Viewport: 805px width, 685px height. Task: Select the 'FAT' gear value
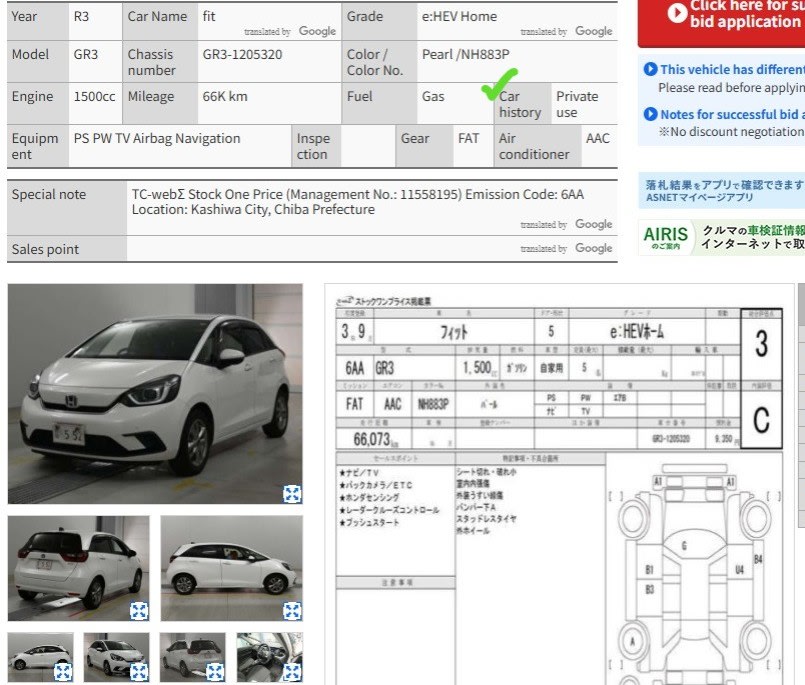tap(468, 139)
